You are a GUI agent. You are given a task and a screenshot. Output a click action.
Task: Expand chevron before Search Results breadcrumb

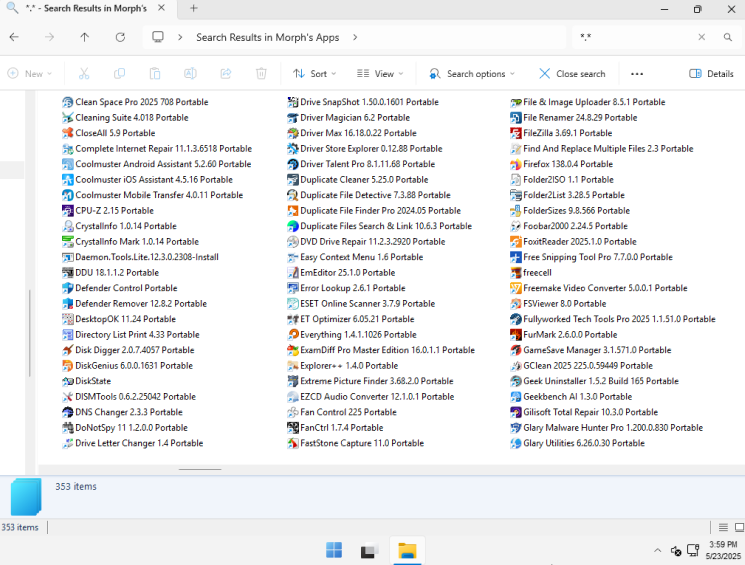point(180,37)
